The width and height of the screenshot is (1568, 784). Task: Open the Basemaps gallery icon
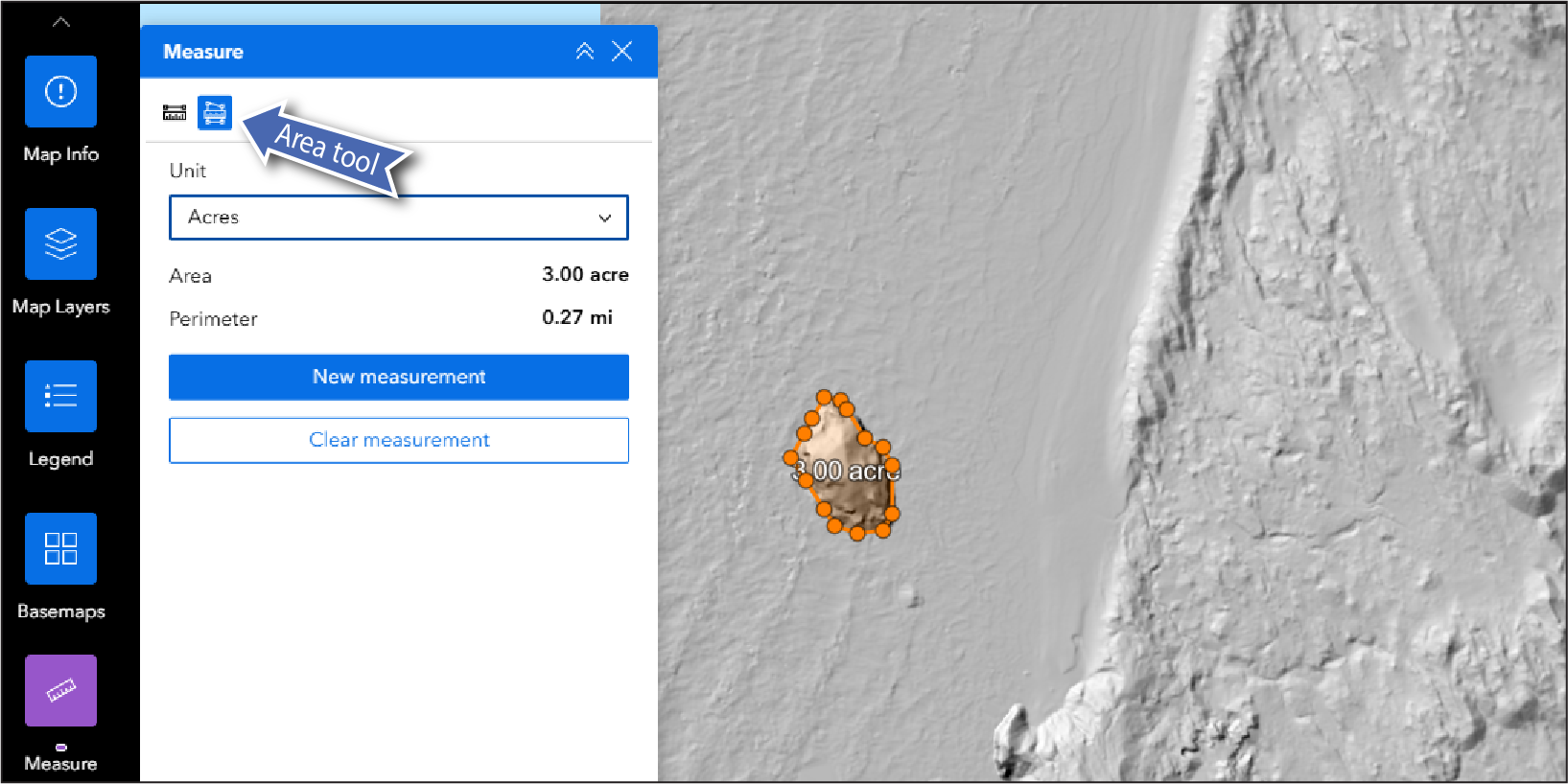tap(60, 548)
